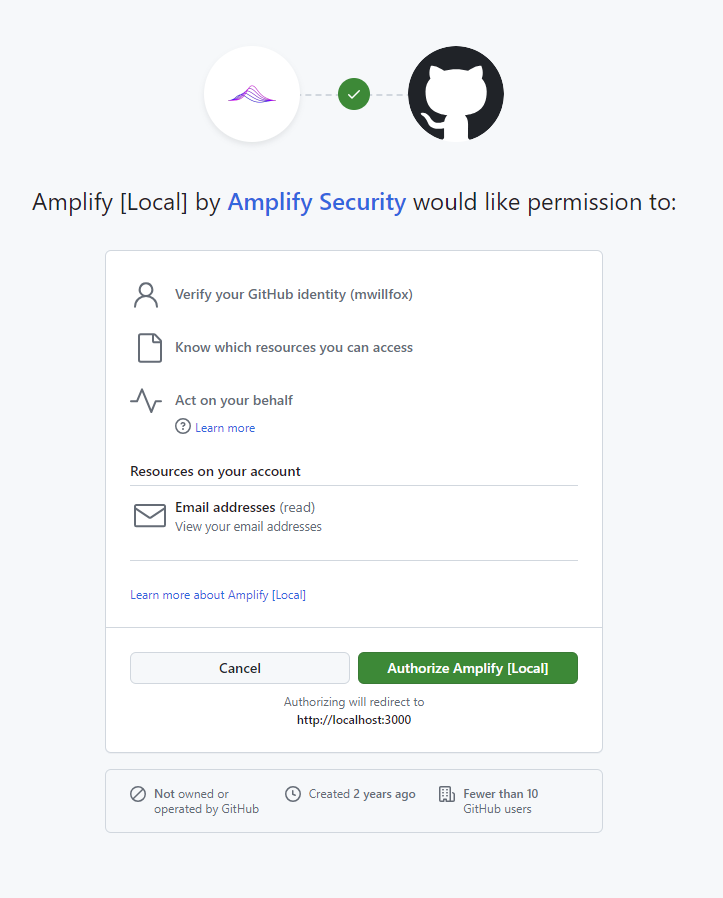Click the slash icon beside Not owned text
This screenshot has width=723, height=898.
pyautogui.click(x=139, y=793)
